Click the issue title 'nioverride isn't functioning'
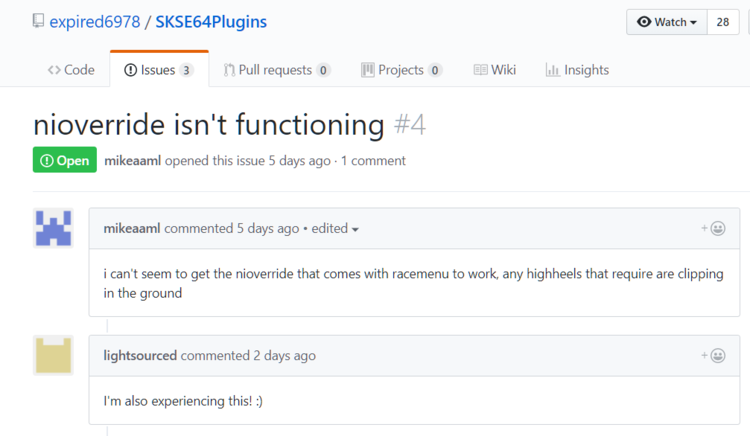Screen dimensions: 750x436 tap(209, 125)
